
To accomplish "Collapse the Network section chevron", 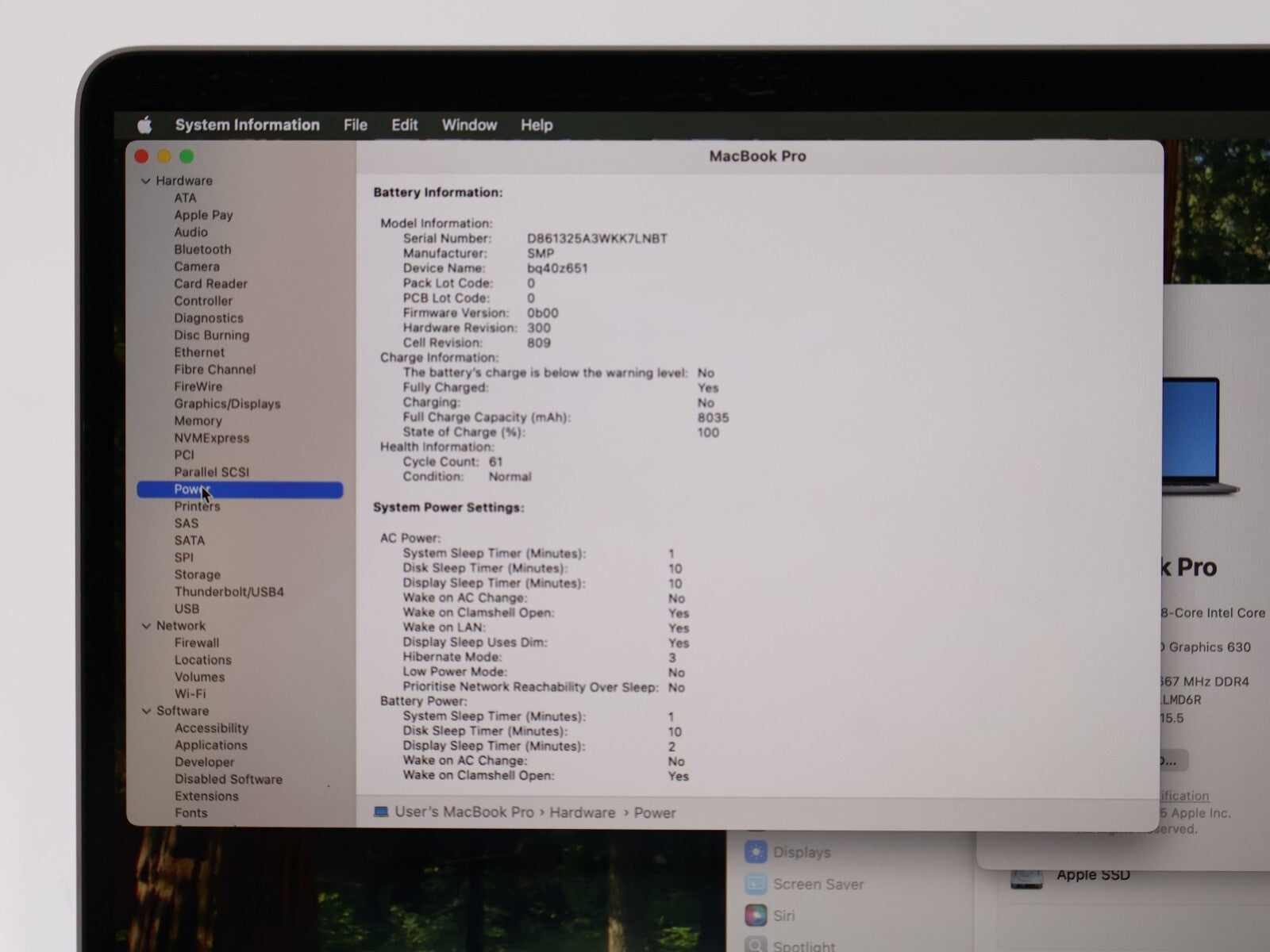I will [146, 626].
